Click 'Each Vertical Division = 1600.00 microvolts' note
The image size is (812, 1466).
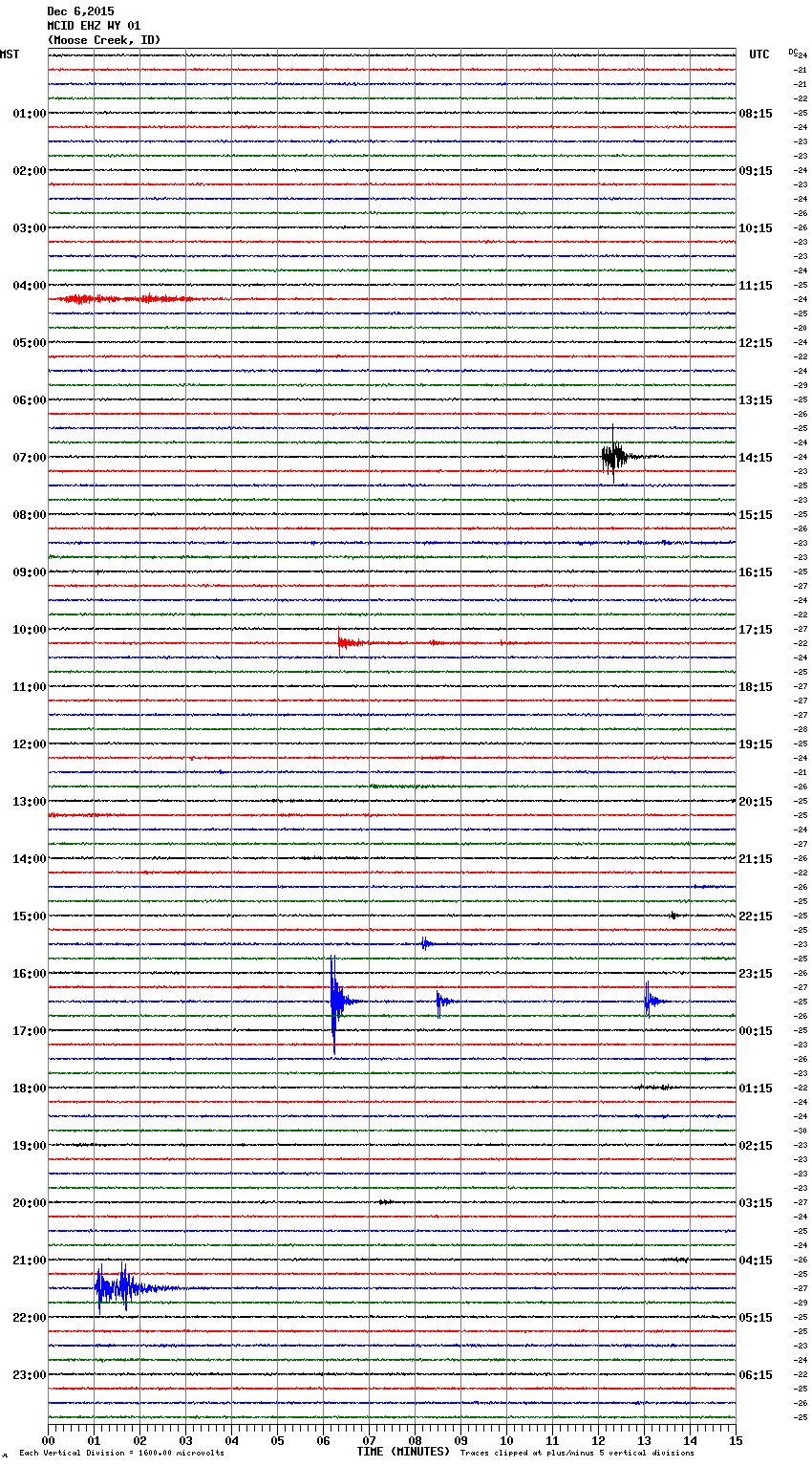click(x=121, y=1453)
